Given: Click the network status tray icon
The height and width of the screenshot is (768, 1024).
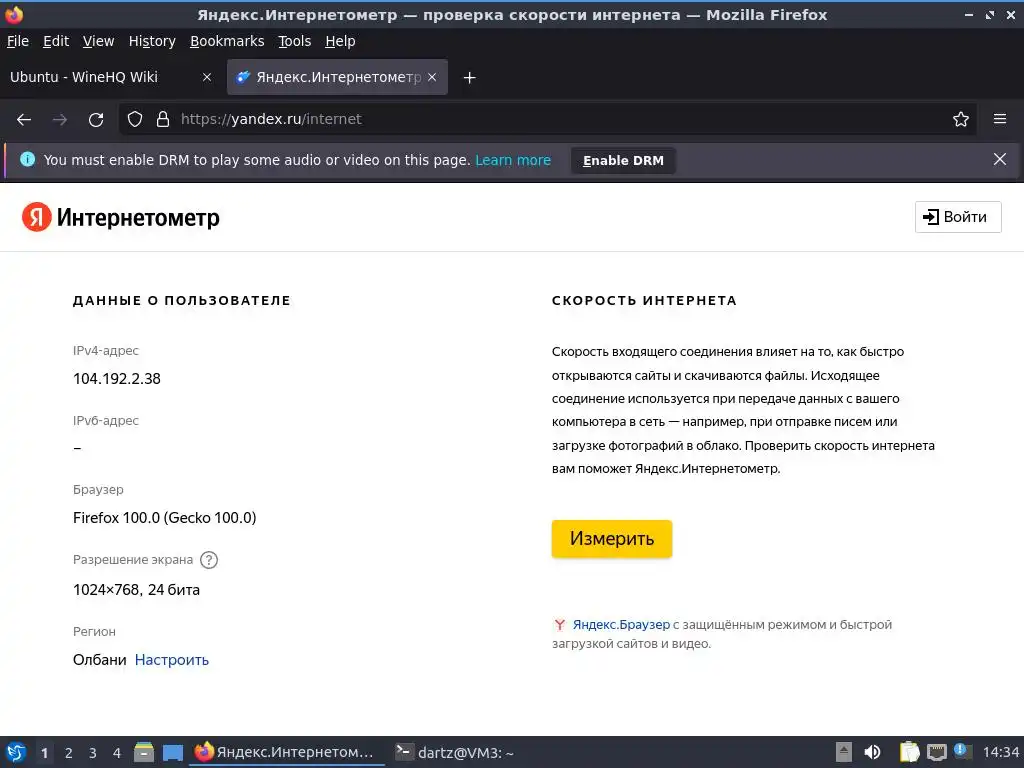Looking at the screenshot, I should click(936, 752).
